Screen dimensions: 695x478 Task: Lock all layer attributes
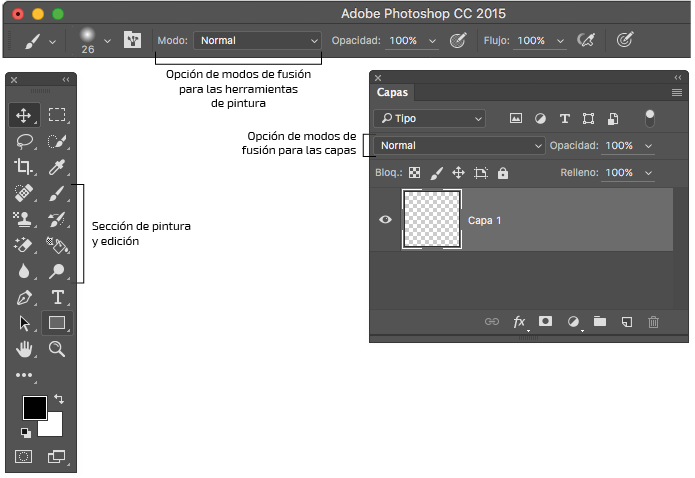point(503,172)
